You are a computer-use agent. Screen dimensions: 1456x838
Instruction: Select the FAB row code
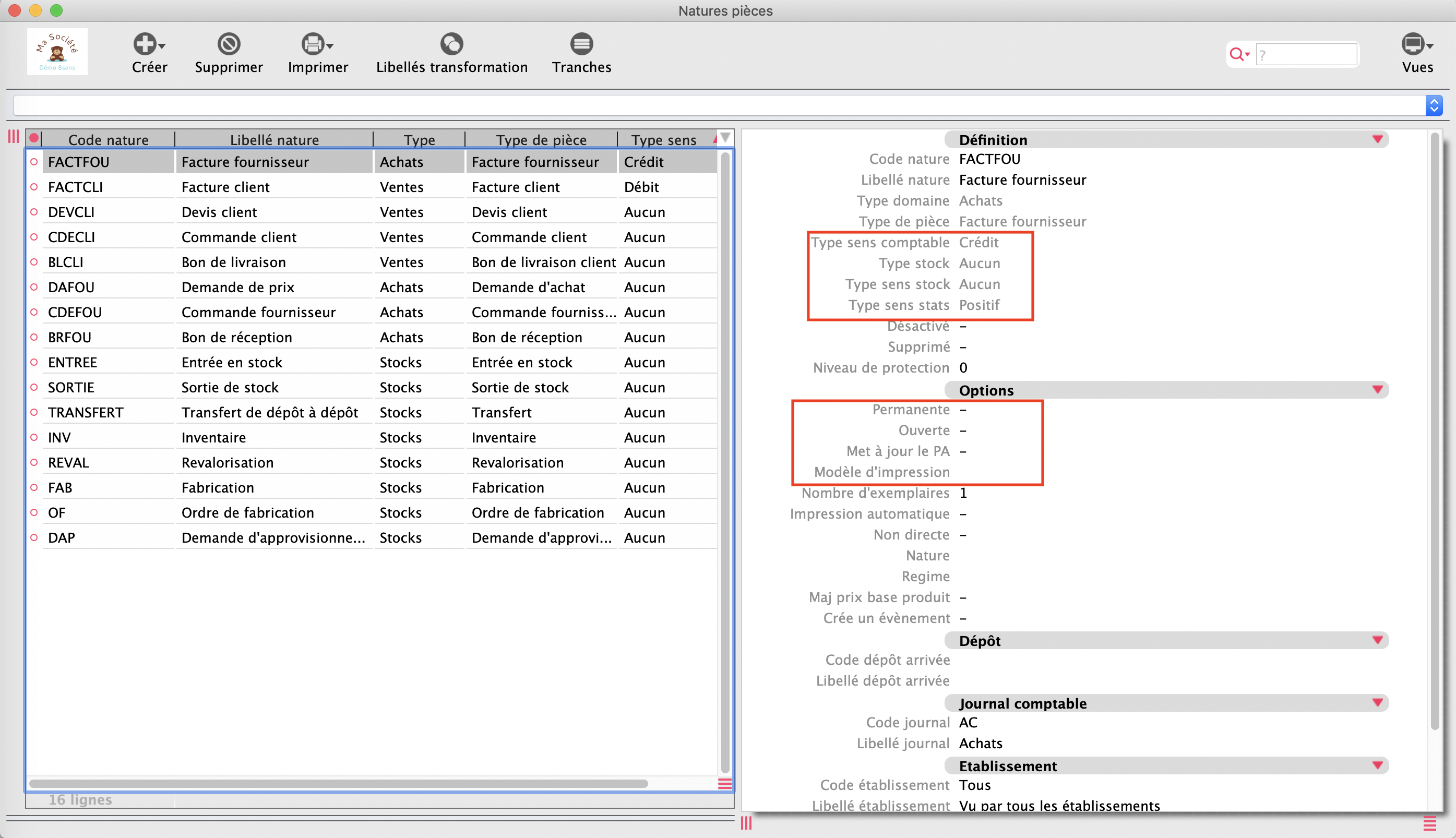[60, 487]
